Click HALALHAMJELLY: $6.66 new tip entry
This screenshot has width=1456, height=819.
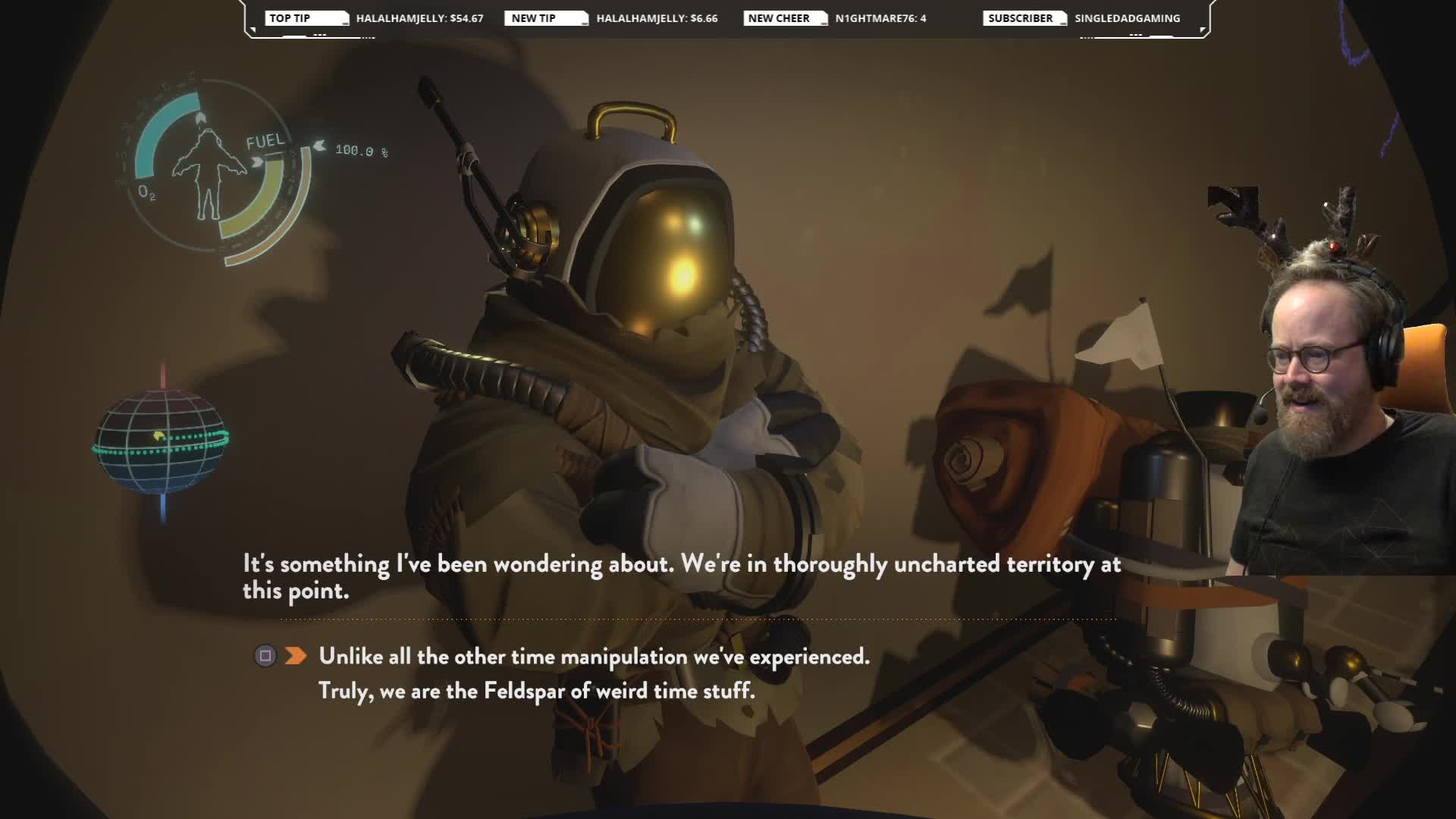[x=657, y=18]
